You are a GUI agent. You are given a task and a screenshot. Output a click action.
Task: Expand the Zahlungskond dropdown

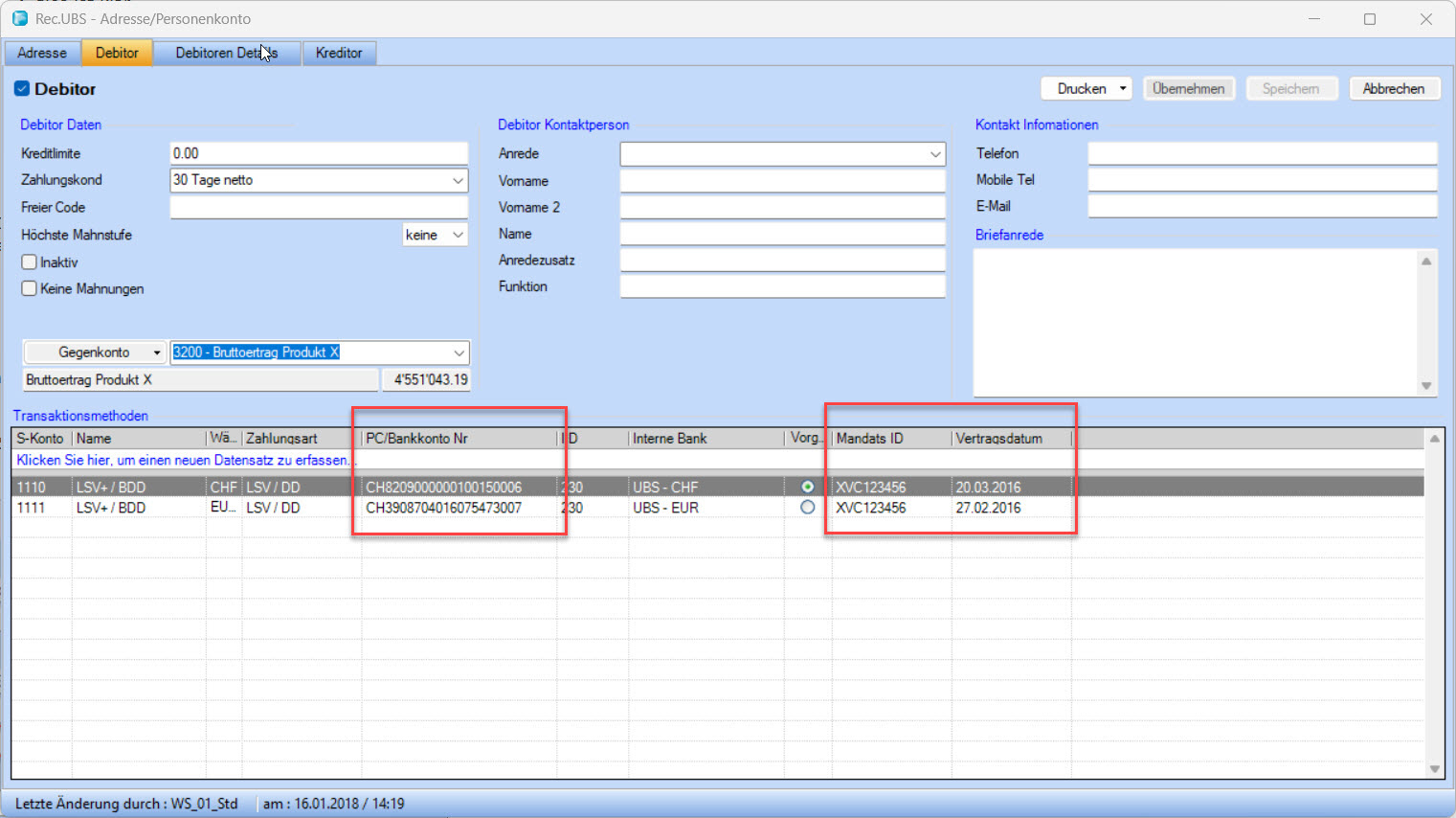click(x=458, y=180)
